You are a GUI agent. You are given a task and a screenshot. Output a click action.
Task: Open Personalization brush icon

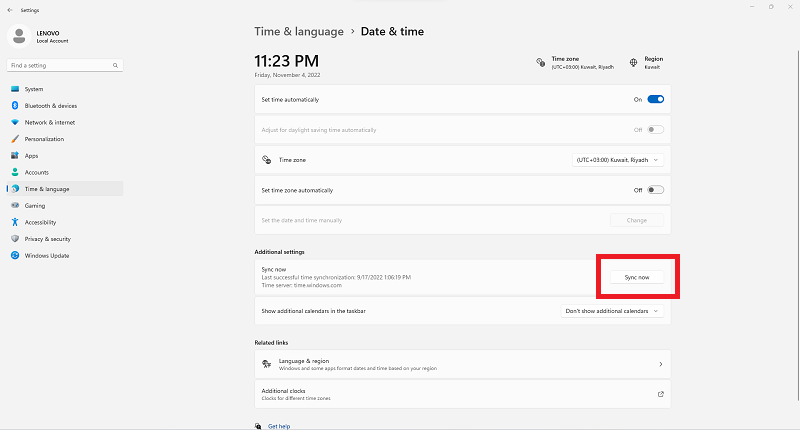point(15,139)
